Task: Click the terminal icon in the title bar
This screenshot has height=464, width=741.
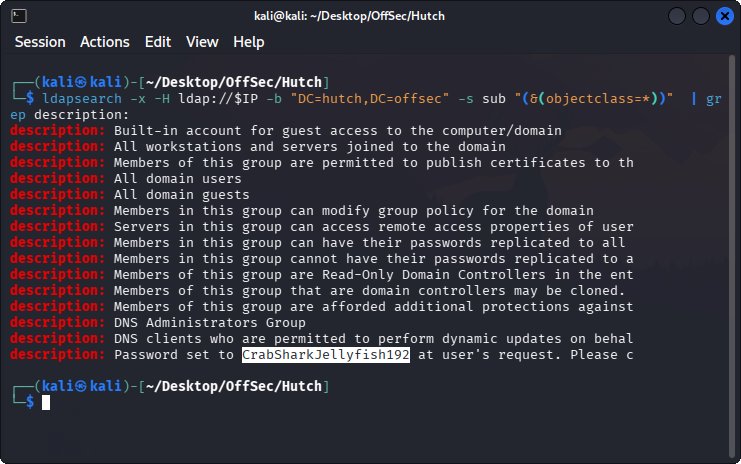Action: tap(19, 16)
